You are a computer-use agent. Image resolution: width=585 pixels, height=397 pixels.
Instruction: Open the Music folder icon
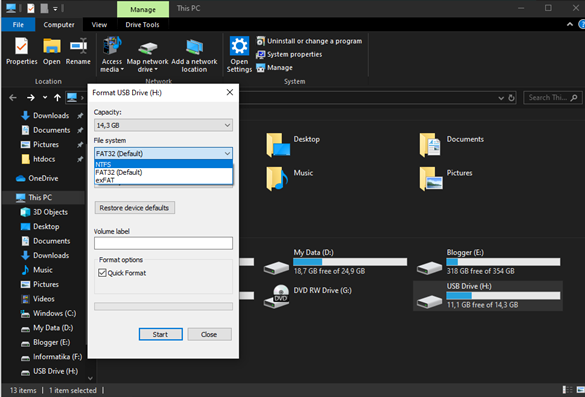coord(277,178)
